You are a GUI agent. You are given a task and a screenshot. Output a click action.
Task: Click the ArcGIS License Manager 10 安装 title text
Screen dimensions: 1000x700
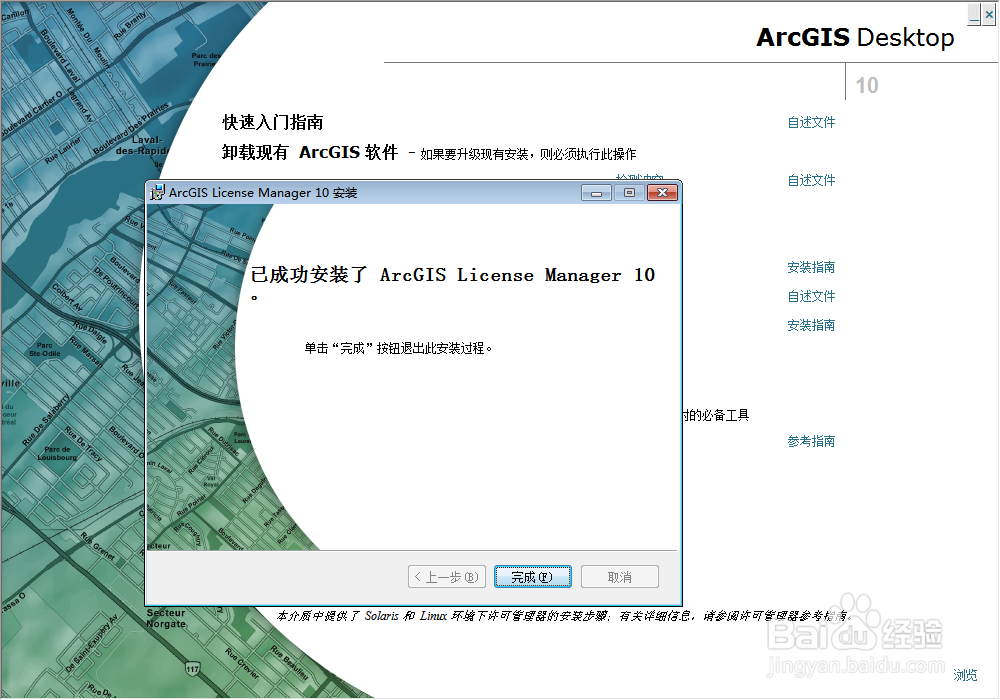(263, 193)
